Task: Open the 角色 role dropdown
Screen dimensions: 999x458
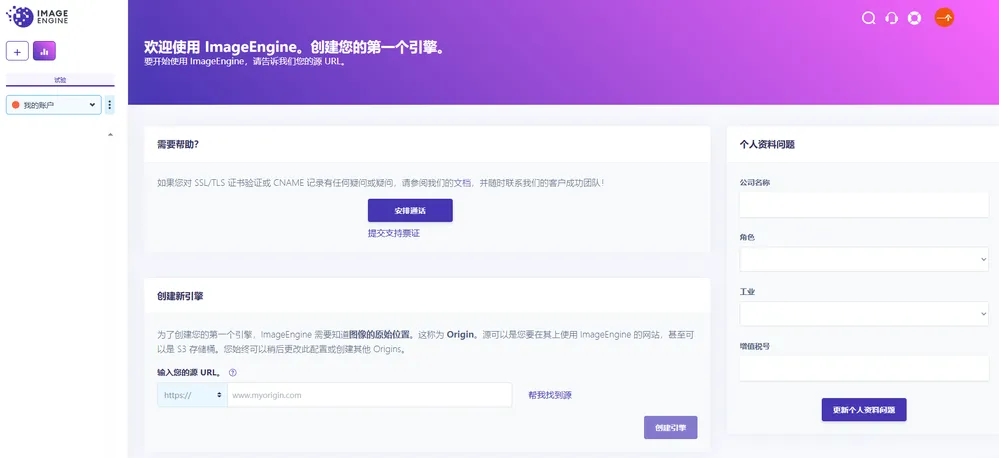Action: coord(863,259)
